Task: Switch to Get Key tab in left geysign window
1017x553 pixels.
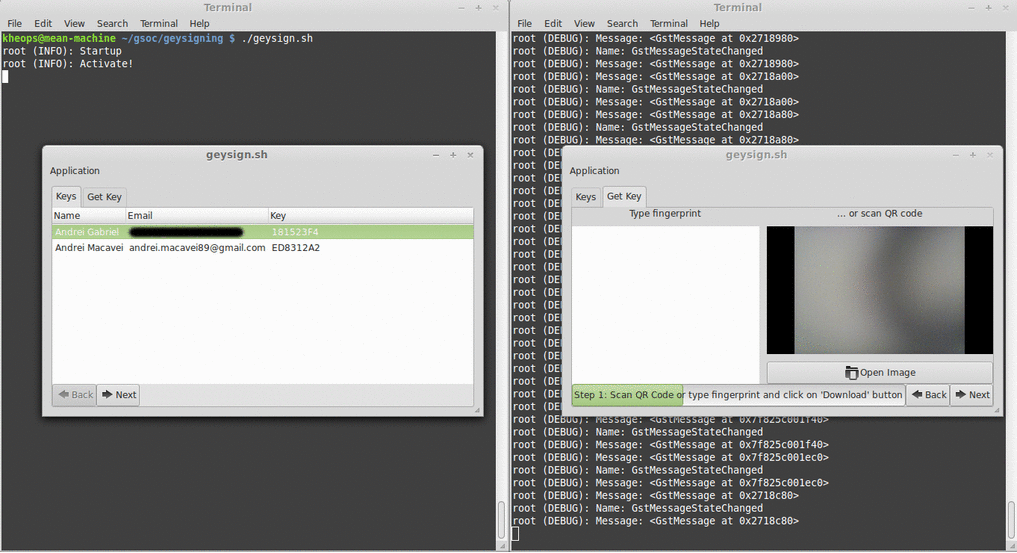Action: [x=104, y=197]
